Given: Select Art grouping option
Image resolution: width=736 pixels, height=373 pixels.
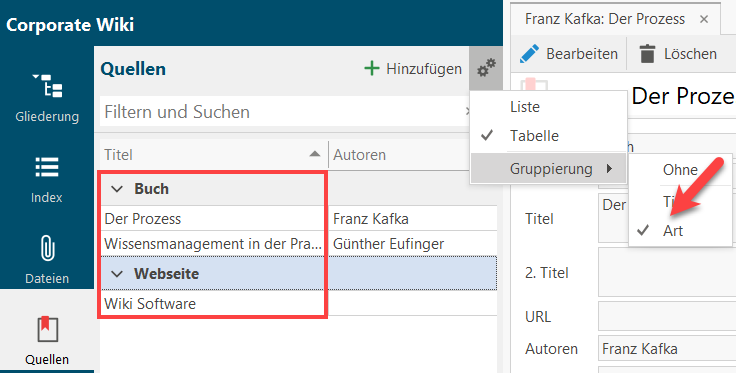Looking at the screenshot, I should pyautogui.click(x=680, y=231).
